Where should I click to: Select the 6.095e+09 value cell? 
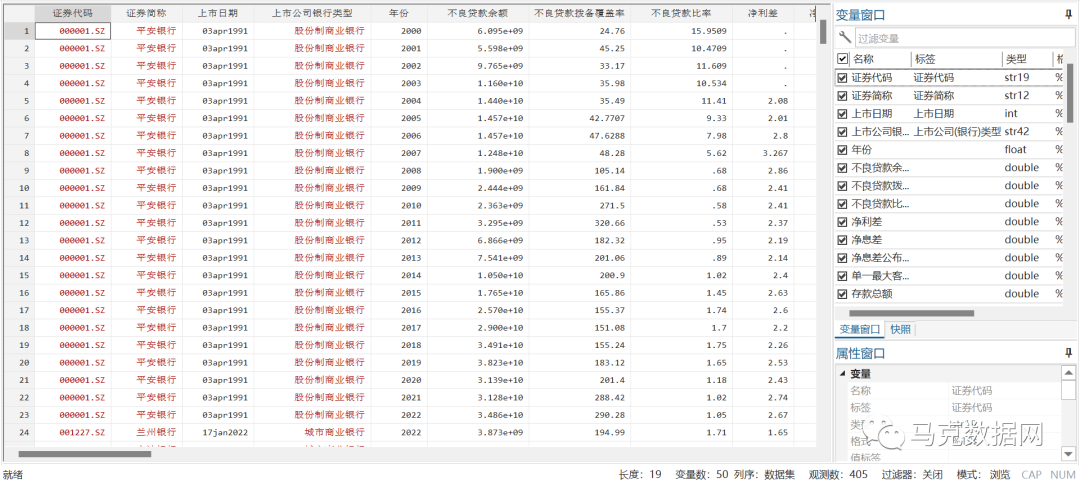(478, 31)
